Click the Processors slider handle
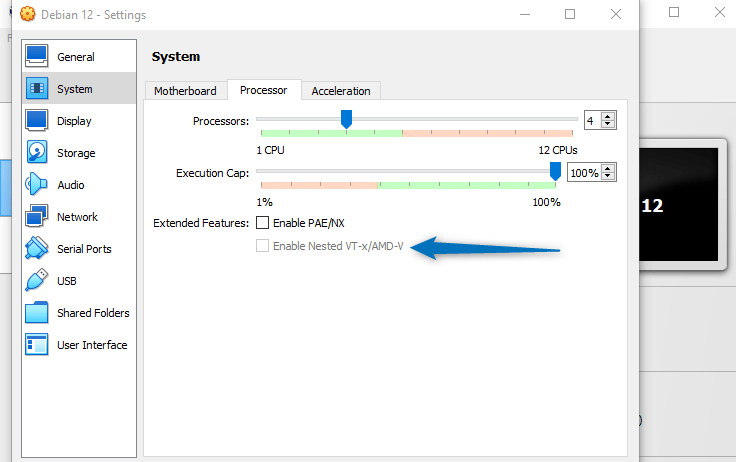Screen dimensions: 736x462 pyautogui.click(x=346, y=119)
